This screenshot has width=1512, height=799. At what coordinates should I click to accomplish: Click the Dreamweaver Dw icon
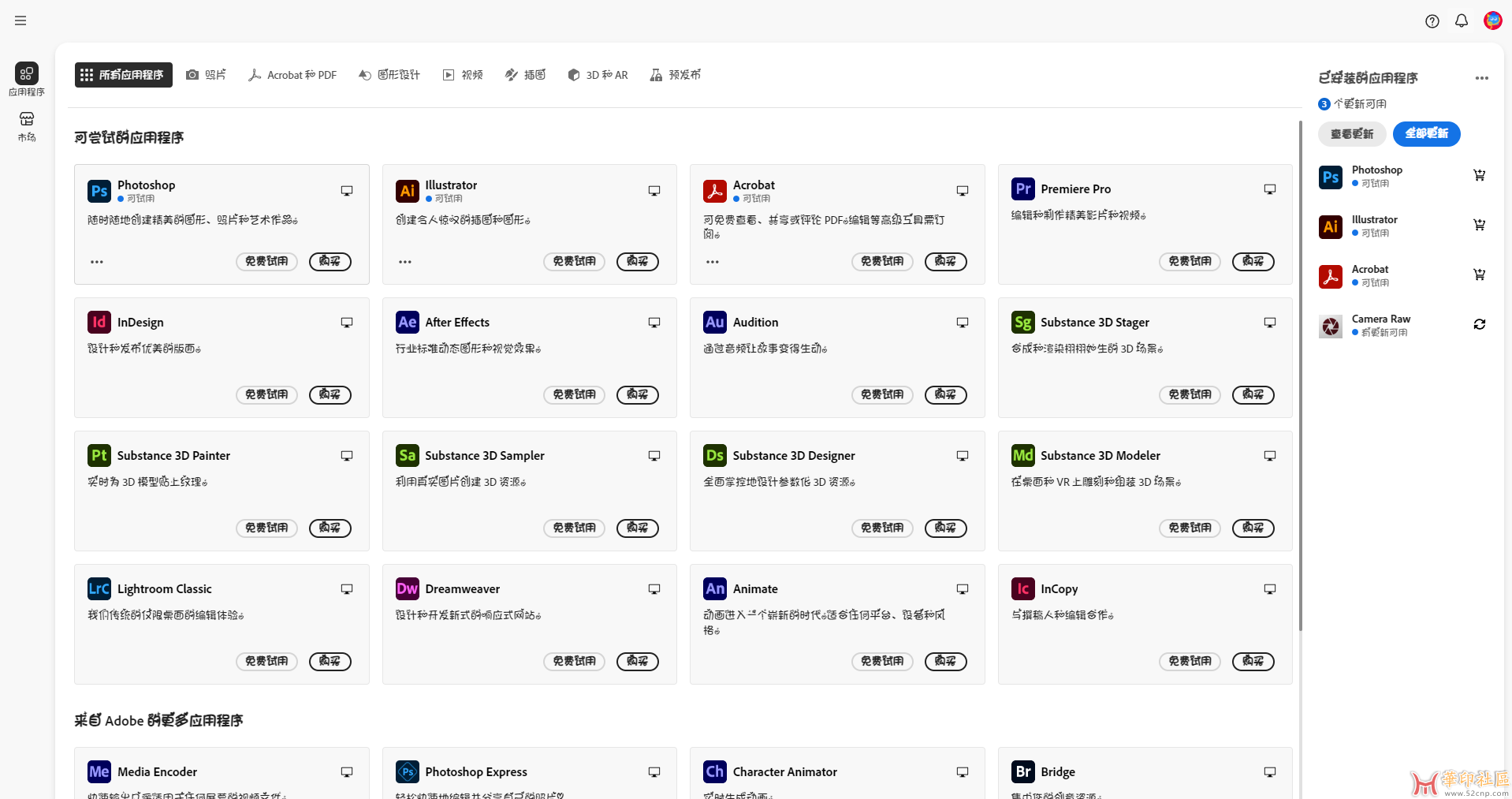(408, 588)
